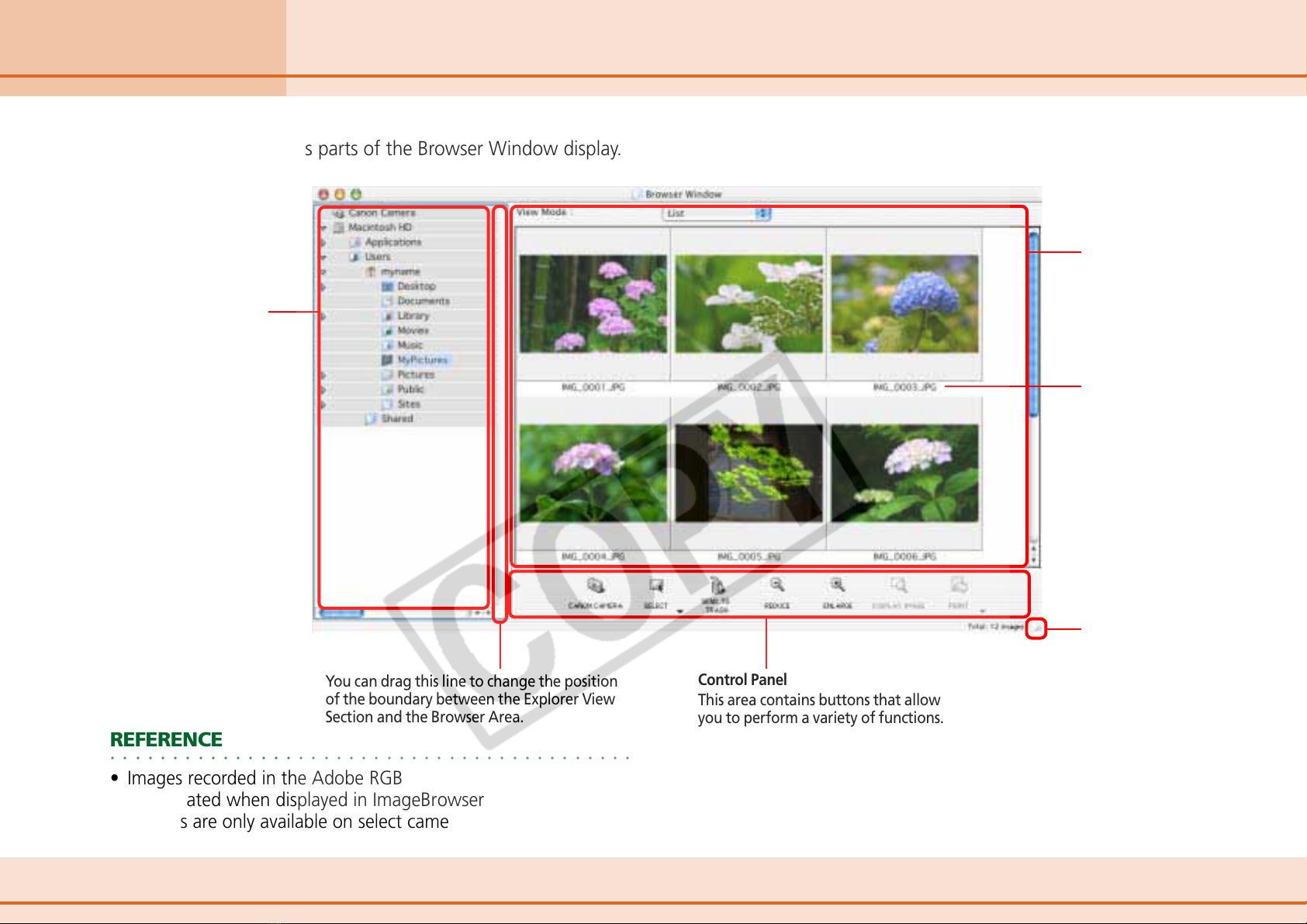
Task: Expand the Desktop folder triangle
Action: (x=324, y=287)
